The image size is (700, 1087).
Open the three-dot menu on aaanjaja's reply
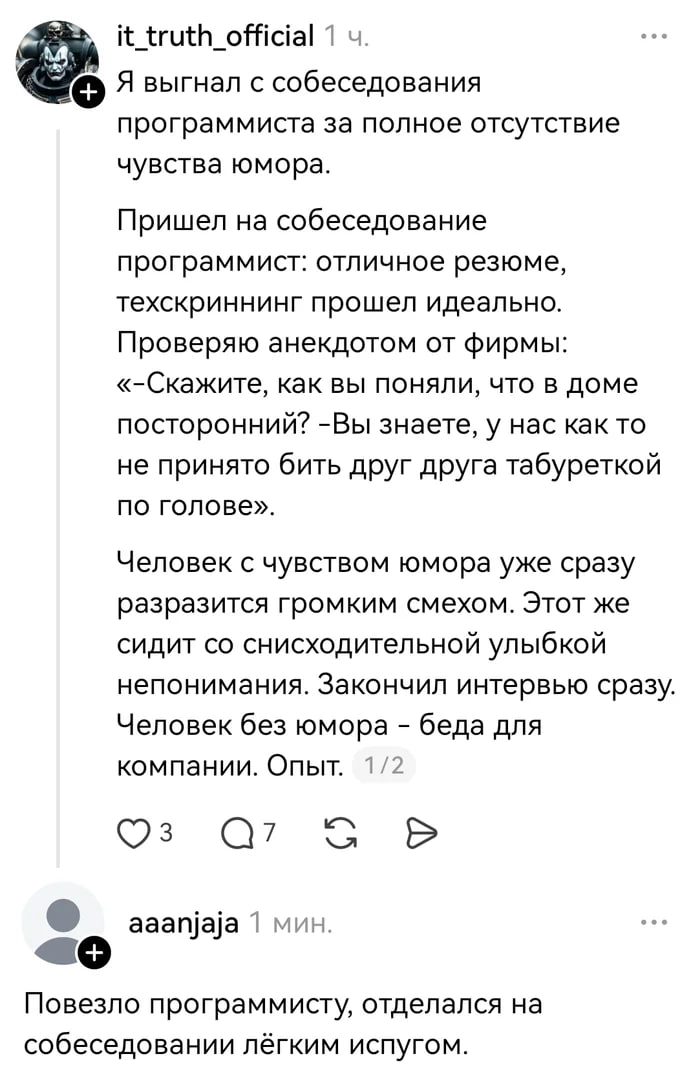(654, 922)
